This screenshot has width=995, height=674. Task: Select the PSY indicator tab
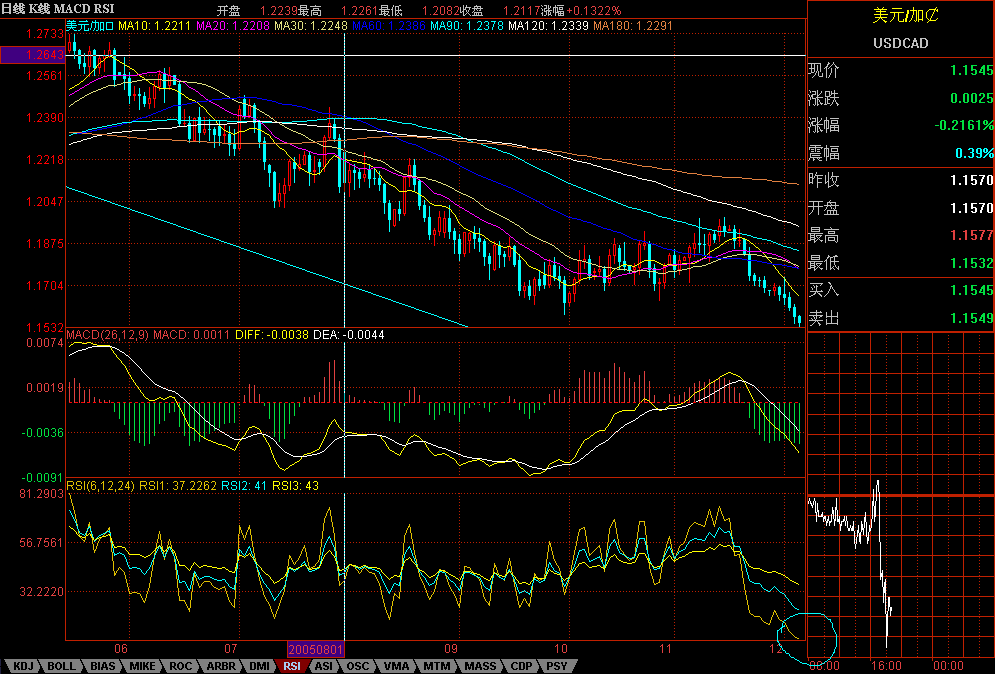click(x=556, y=665)
